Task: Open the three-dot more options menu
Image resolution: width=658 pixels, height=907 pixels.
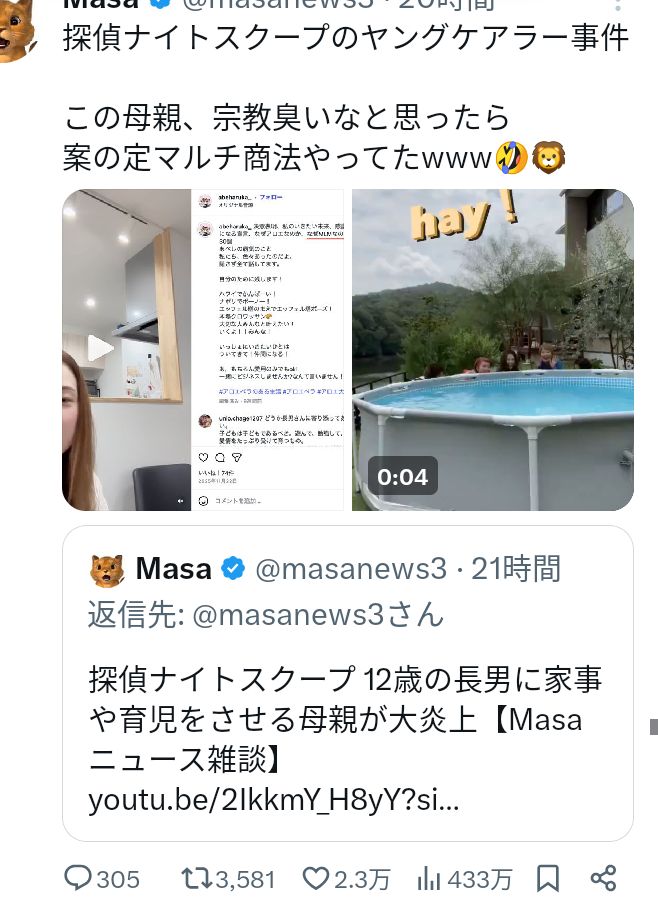Action: [618, 5]
